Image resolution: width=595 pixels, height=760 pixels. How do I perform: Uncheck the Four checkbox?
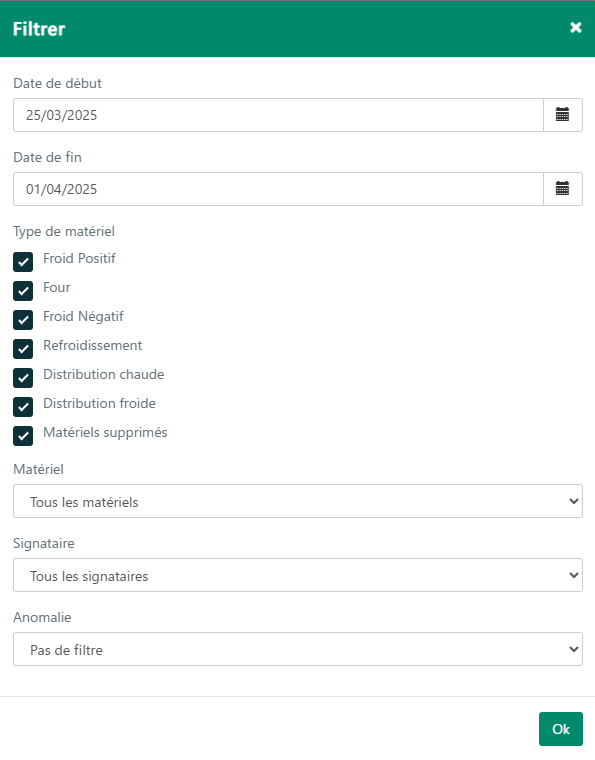pyautogui.click(x=23, y=291)
